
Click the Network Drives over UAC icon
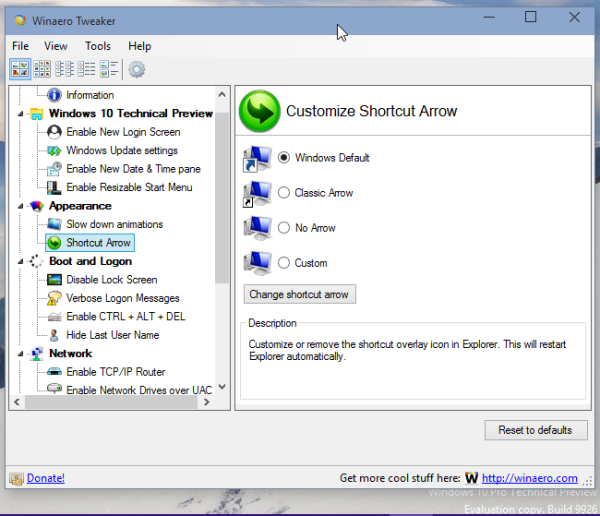(x=54, y=389)
